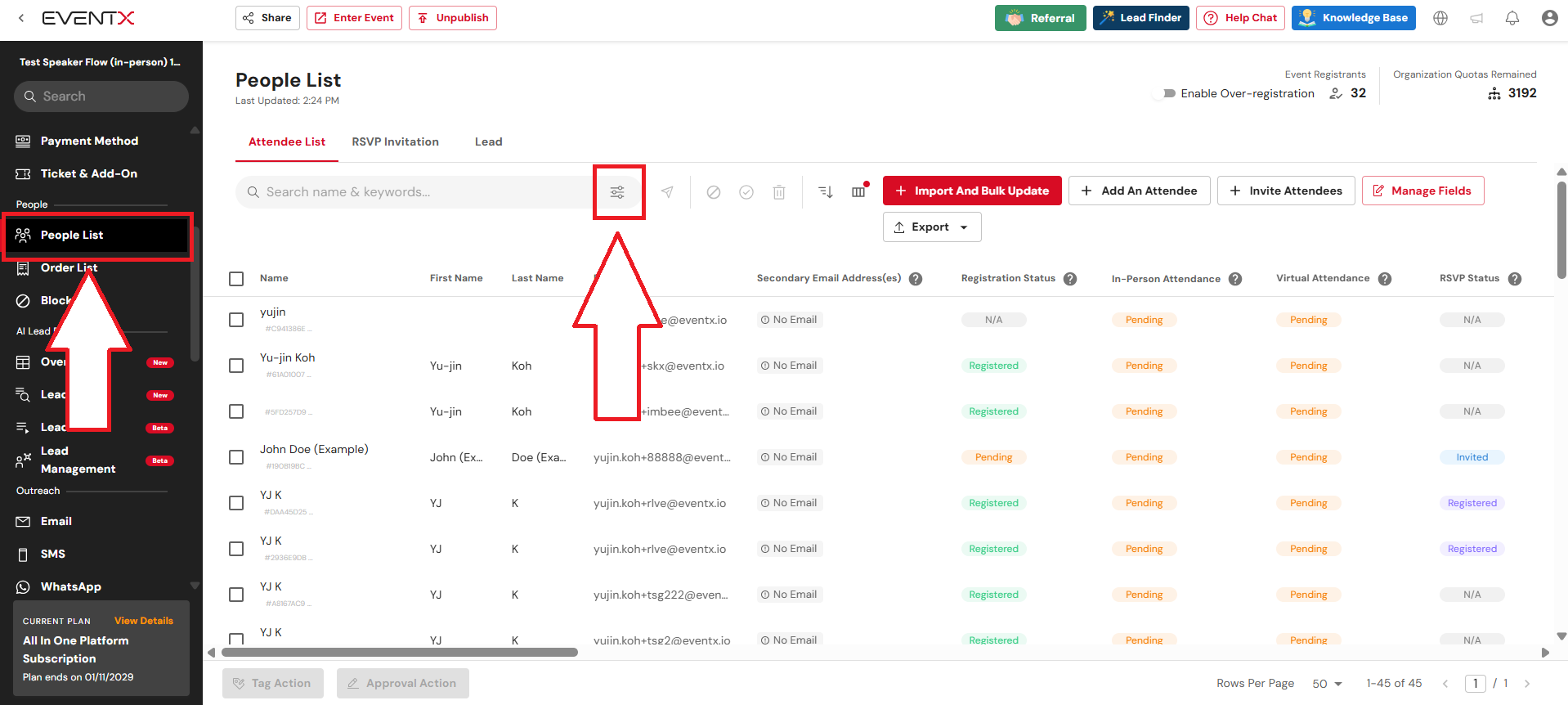Open the column display settings icon
The height and width of the screenshot is (705, 1568).
(858, 192)
